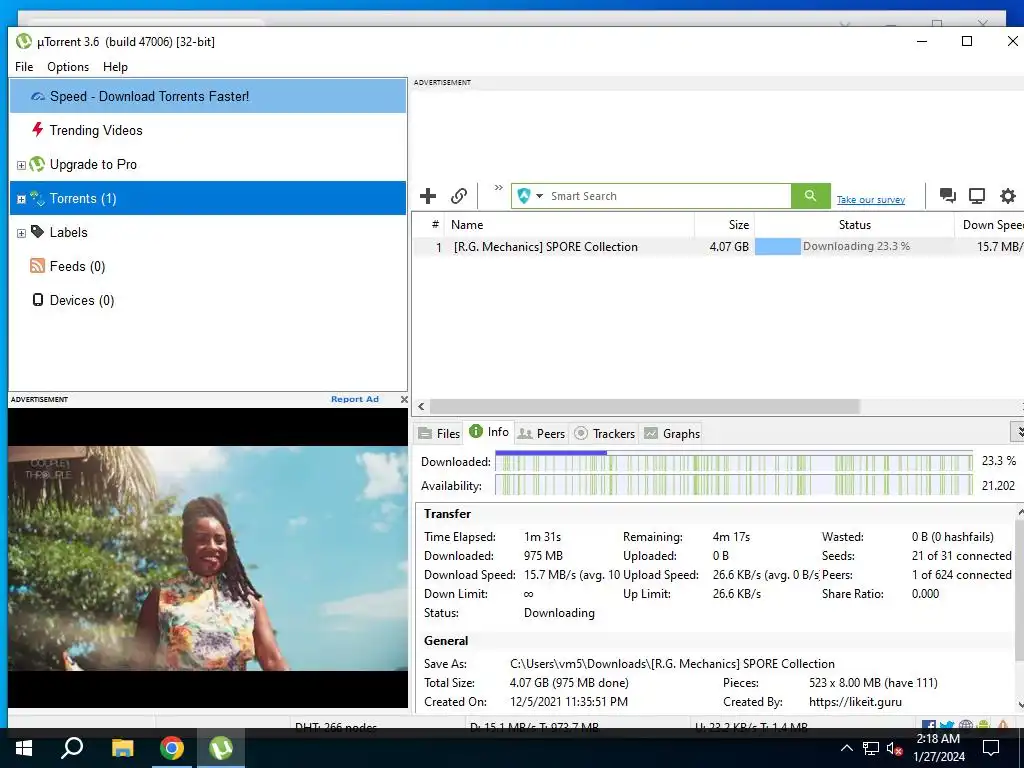Expand the Torrents (1) tree node
This screenshot has width=1024, height=768.
tap(21, 199)
